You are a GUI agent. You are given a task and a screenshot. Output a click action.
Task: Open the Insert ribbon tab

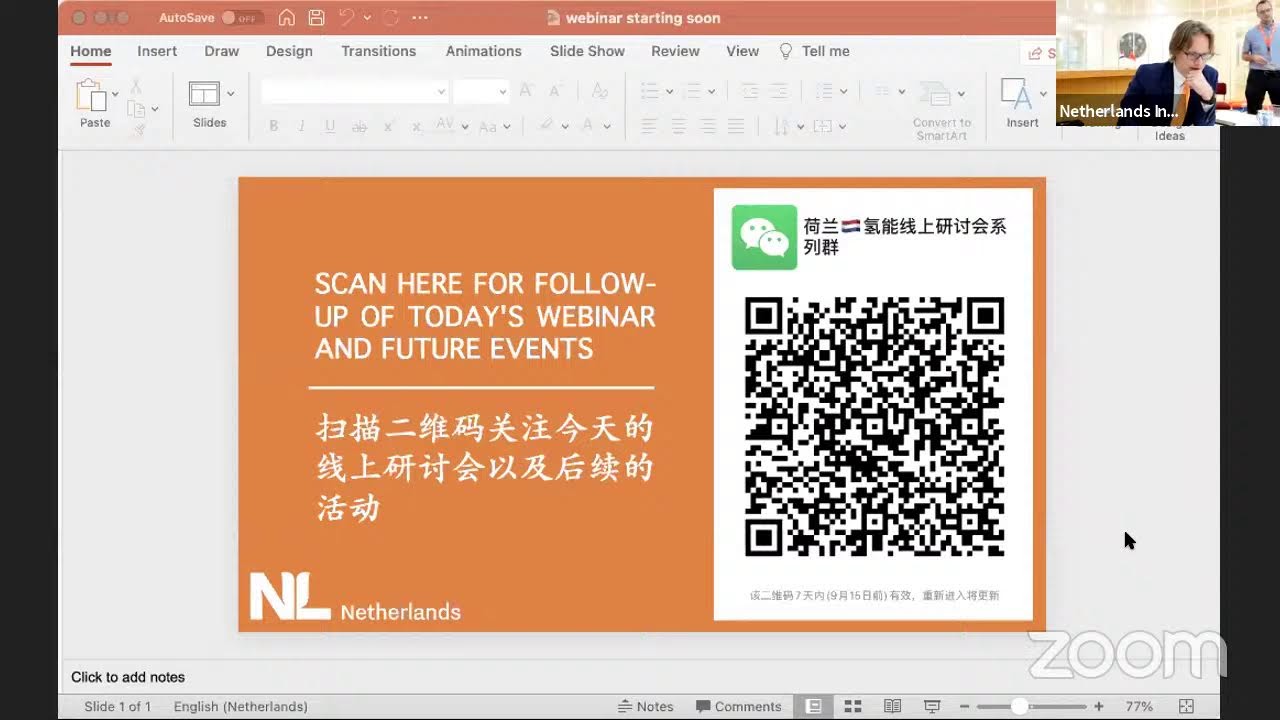[x=157, y=51]
